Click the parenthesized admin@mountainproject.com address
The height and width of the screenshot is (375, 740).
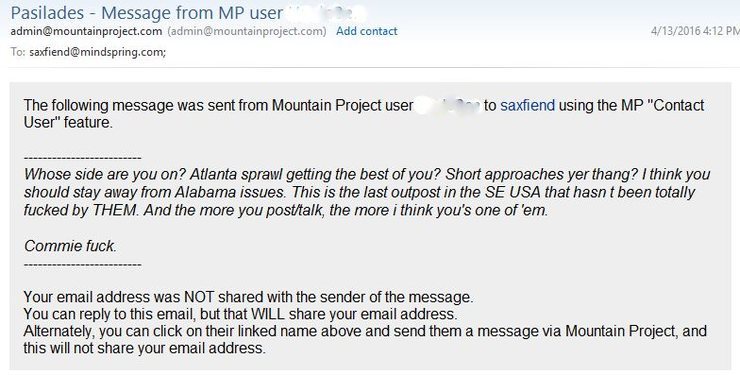click(247, 31)
